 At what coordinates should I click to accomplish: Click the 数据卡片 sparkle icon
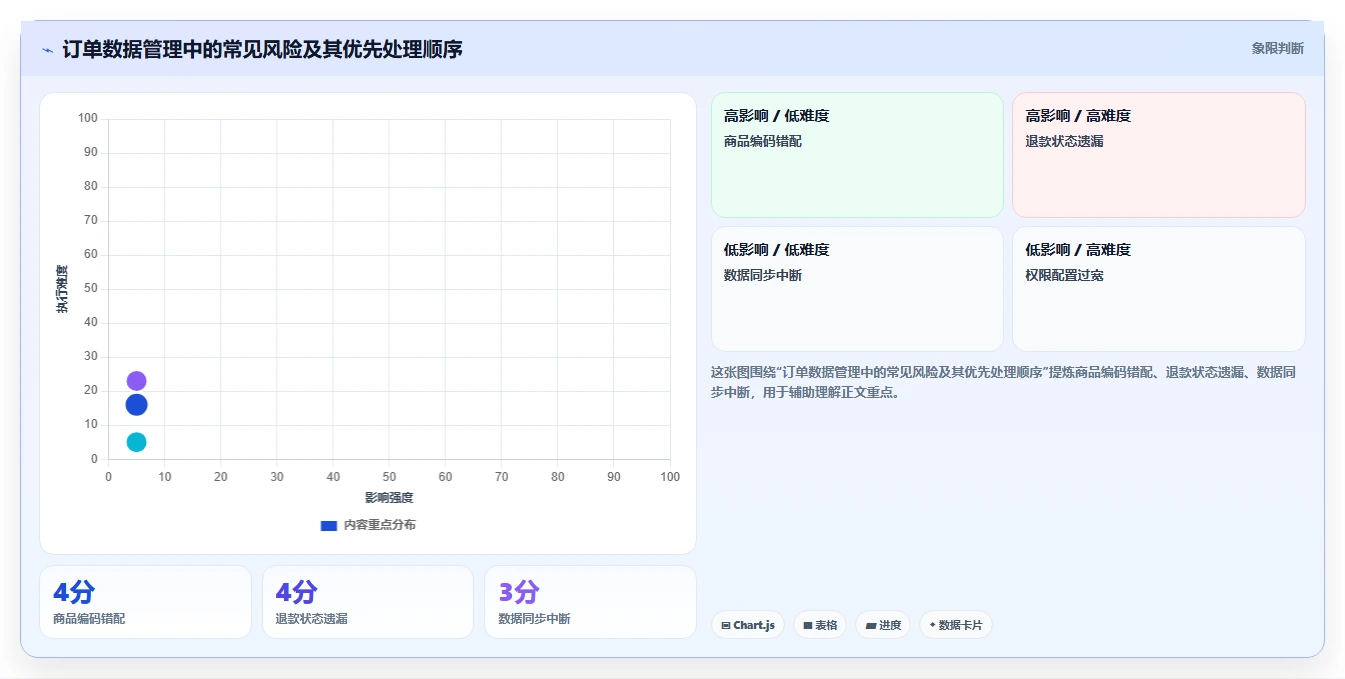coord(932,625)
